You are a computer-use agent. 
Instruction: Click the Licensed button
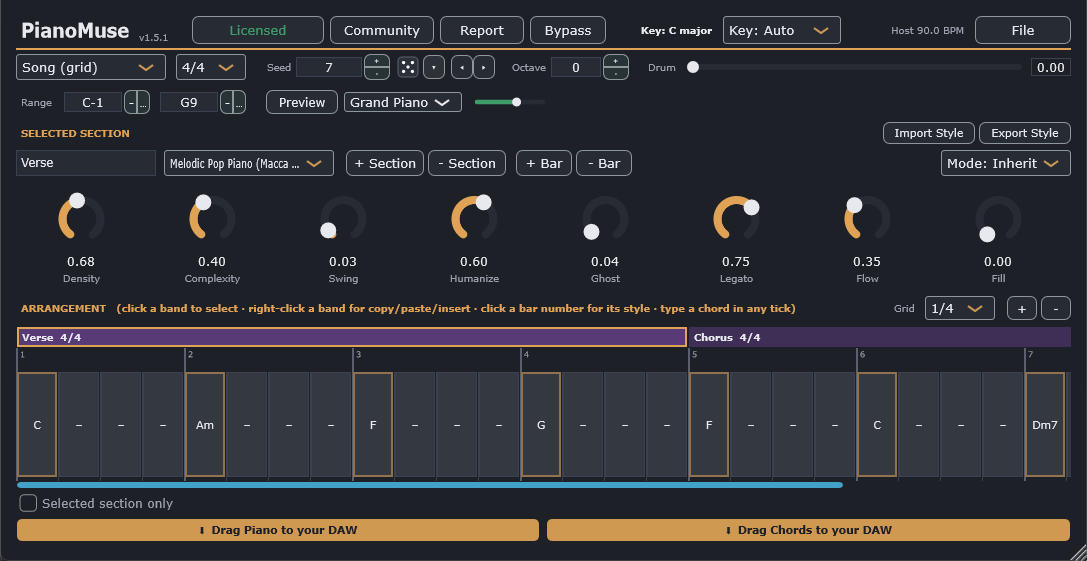click(257, 31)
